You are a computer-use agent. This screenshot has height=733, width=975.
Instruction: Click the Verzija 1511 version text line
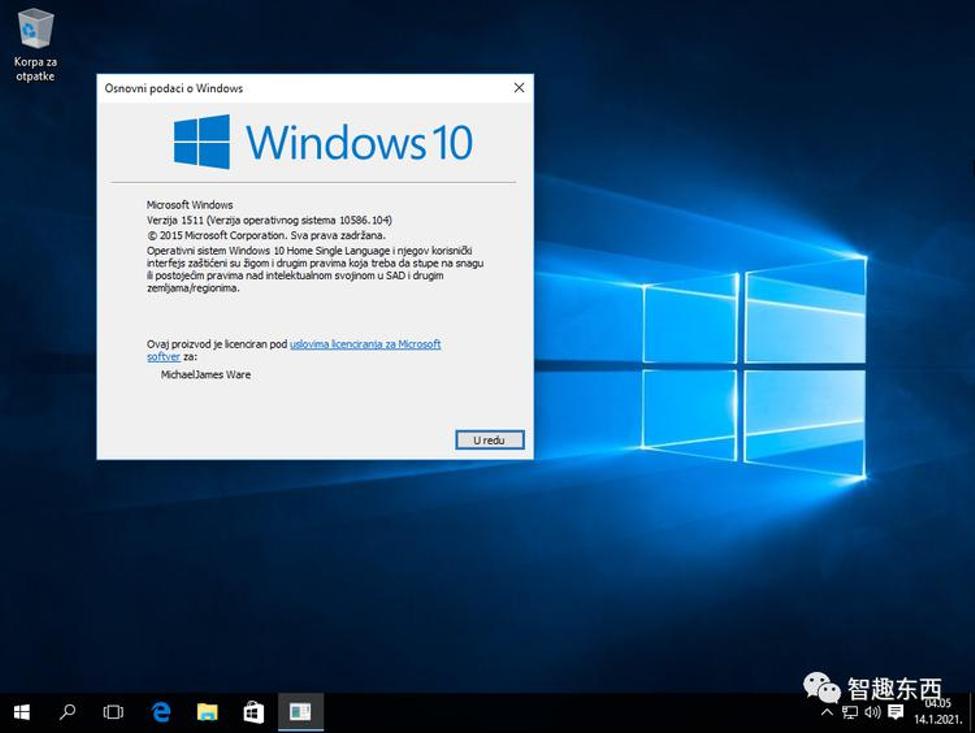pyautogui.click(x=268, y=220)
